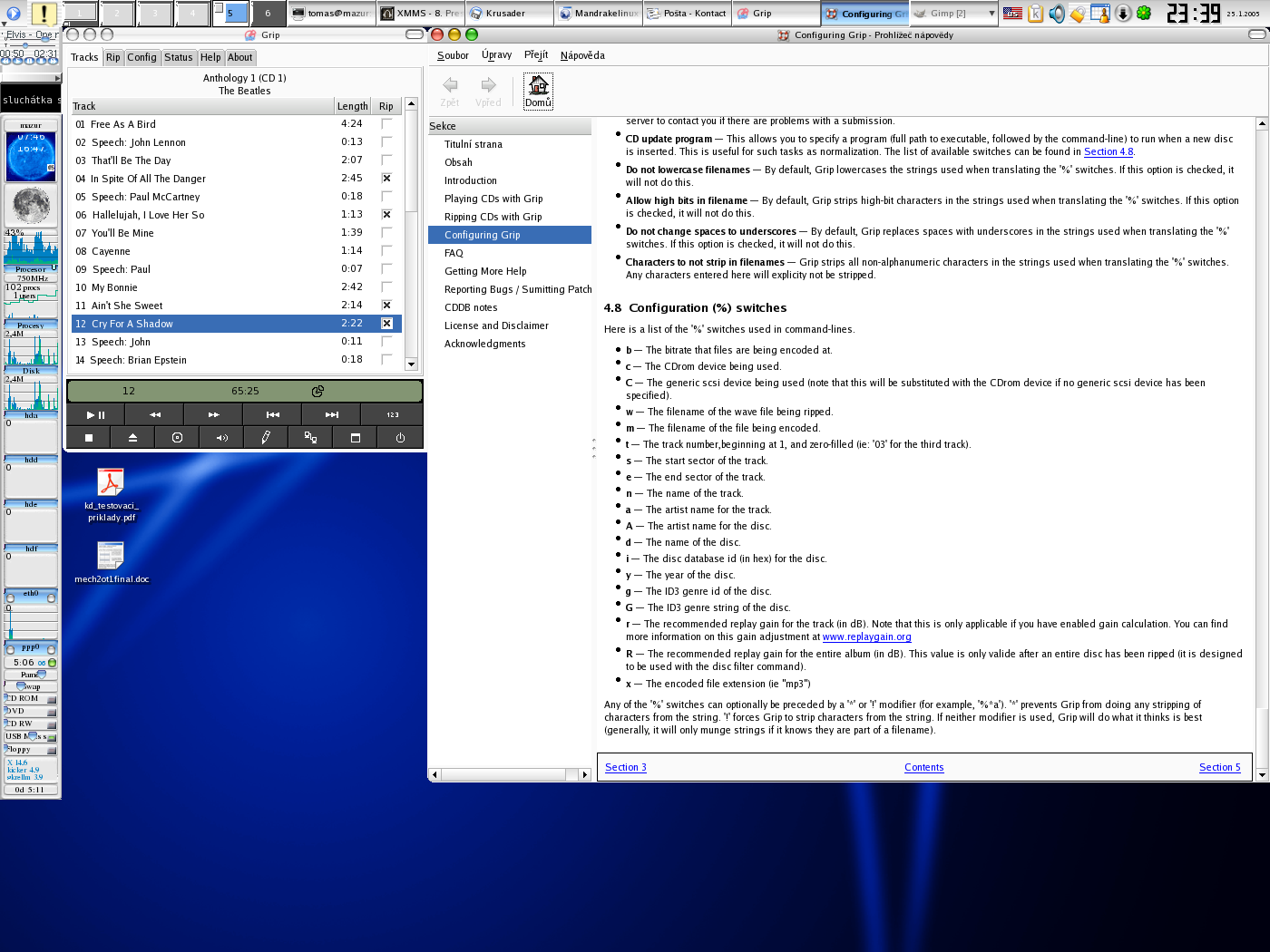Start CDDB network lookup in Grip
The width and height of the screenshot is (1270, 952).
310,437
